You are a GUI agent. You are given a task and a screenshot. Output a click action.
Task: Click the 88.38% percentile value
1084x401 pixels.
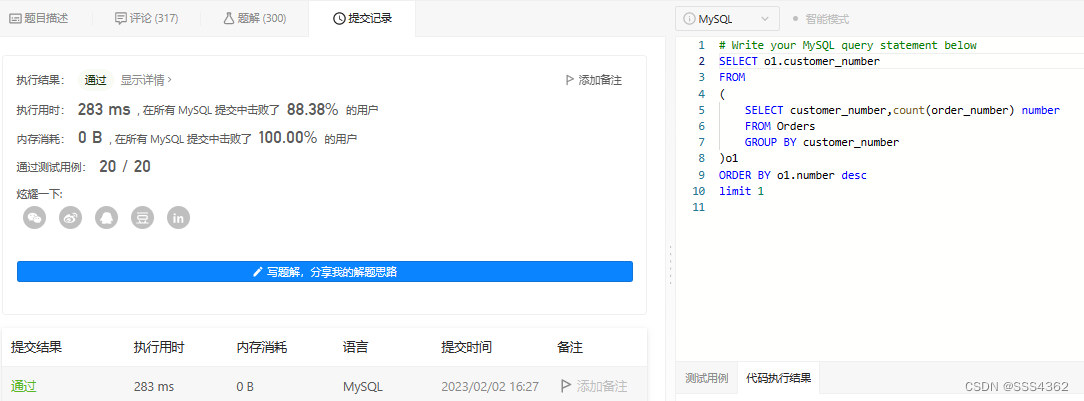[312, 109]
